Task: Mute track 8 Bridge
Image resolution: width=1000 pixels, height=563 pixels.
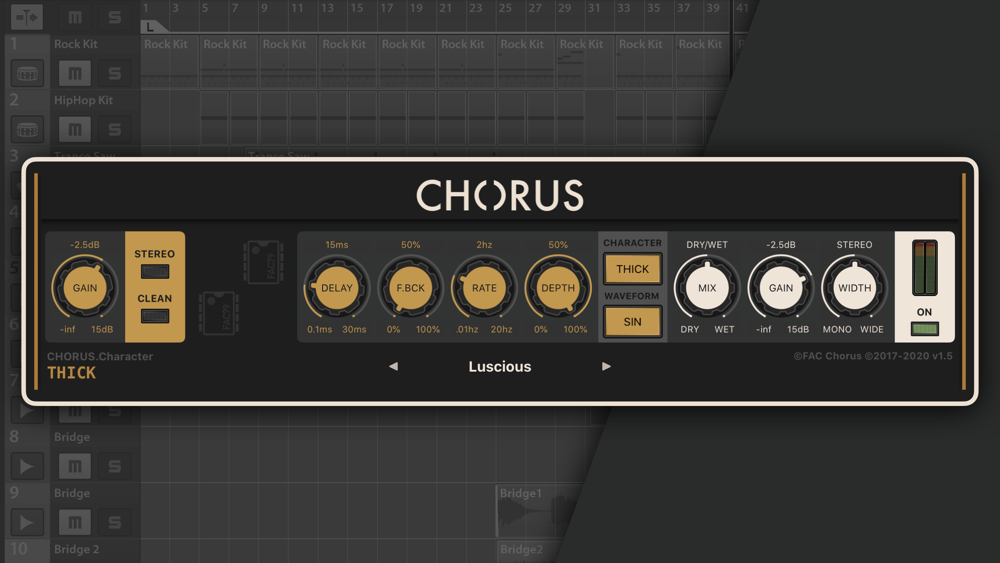Action: pyautogui.click(x=75, y=466)
